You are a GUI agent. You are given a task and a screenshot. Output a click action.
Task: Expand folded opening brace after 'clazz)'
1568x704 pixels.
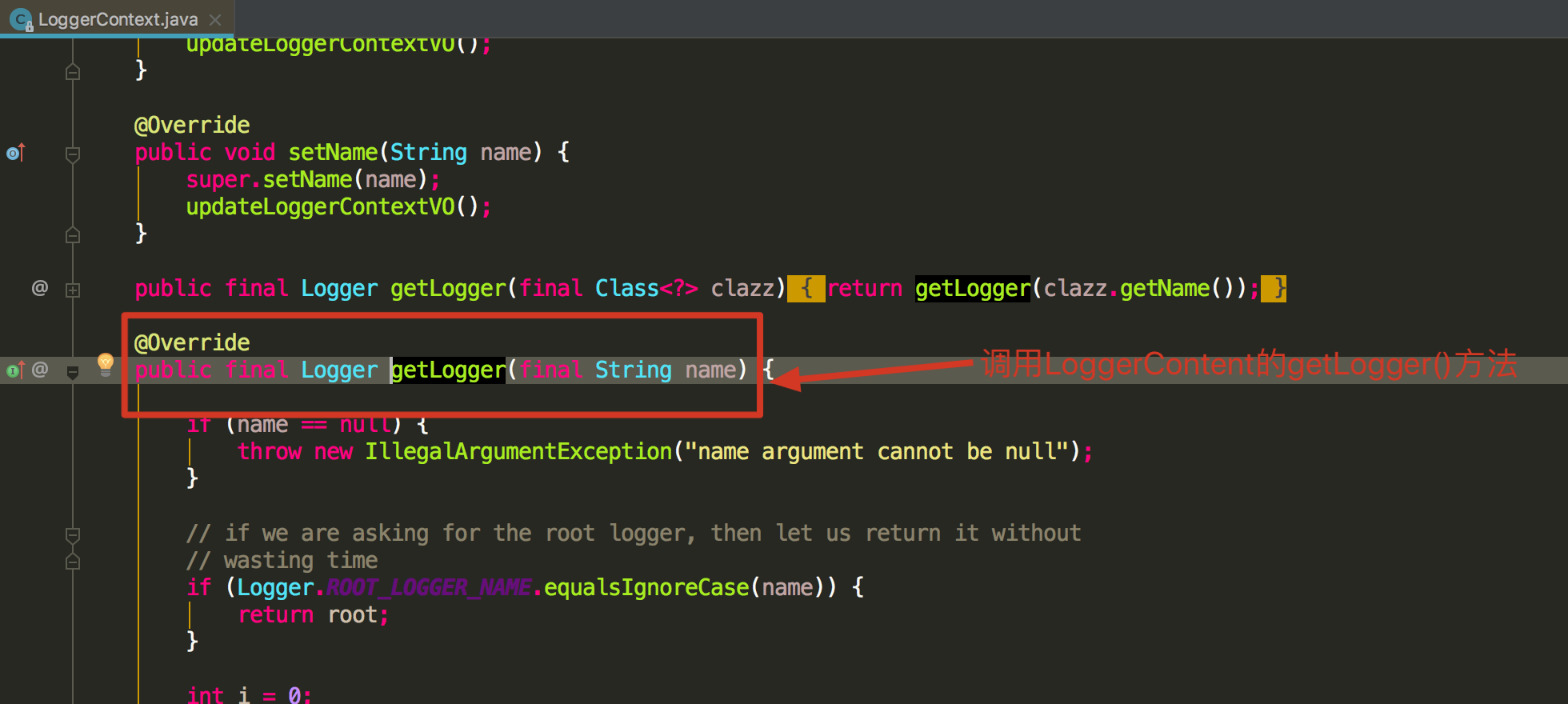tap(806, 288)
